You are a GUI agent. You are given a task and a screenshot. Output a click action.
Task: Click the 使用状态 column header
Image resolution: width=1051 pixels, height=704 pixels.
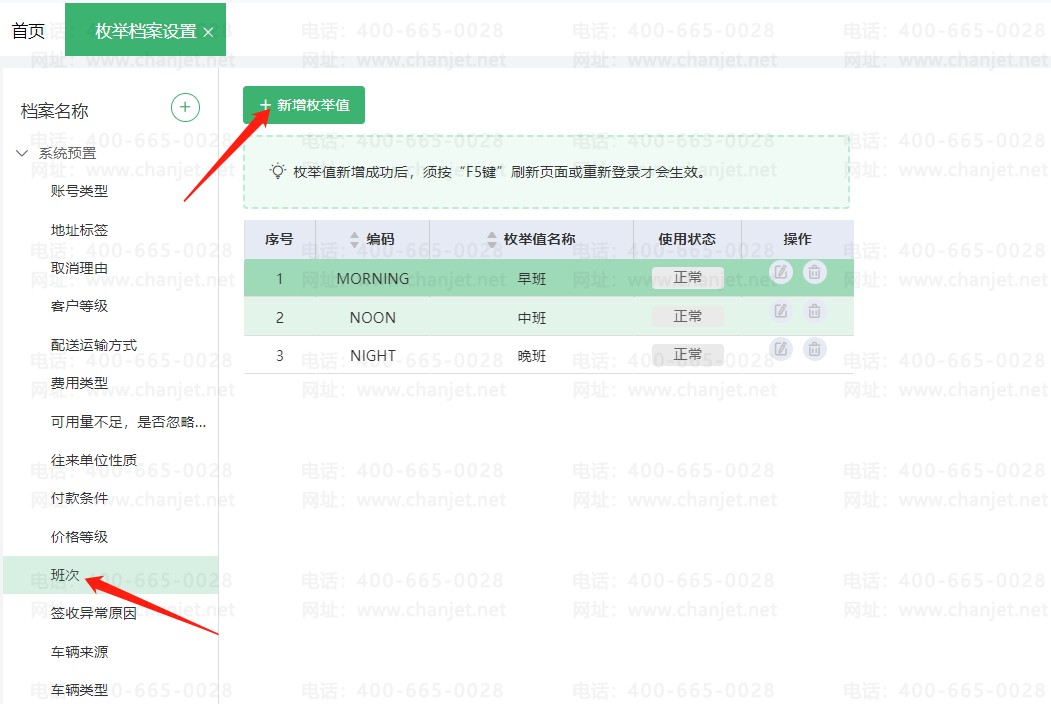point(687,239)
